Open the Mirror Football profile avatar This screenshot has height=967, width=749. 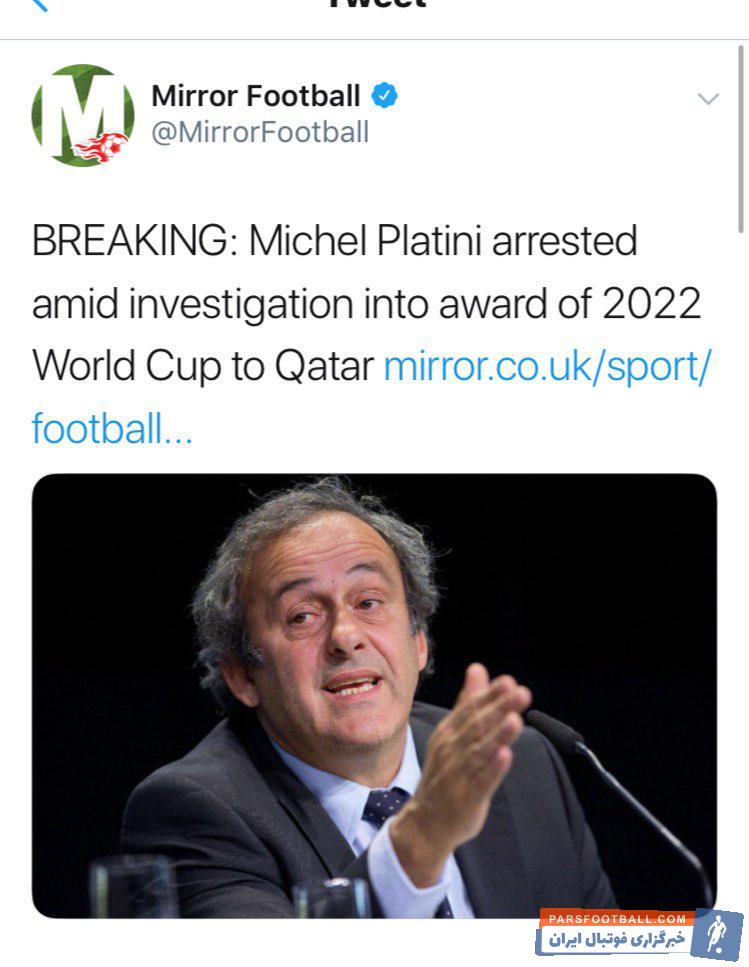coord(83,115)
